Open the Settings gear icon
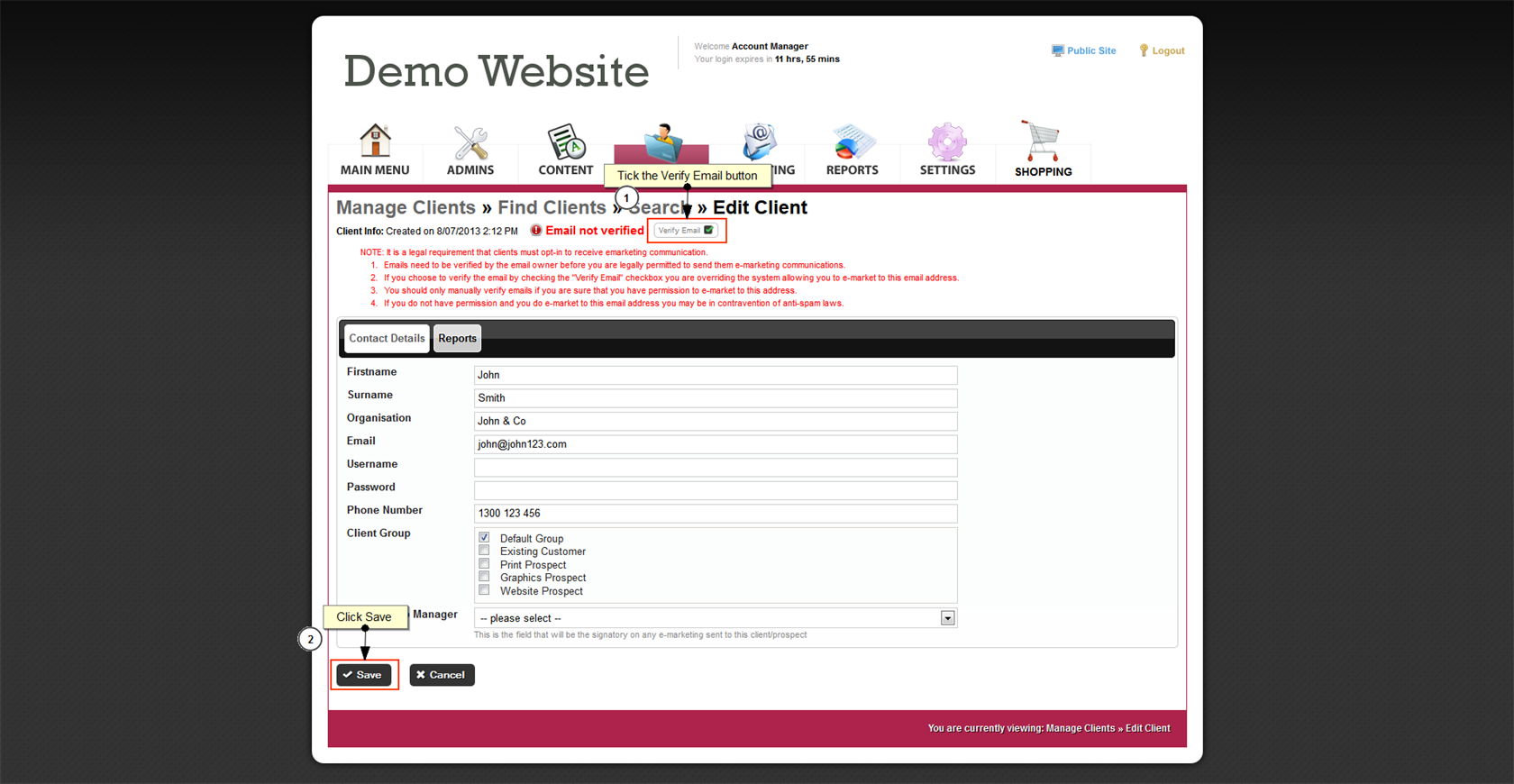 [947, 142]
